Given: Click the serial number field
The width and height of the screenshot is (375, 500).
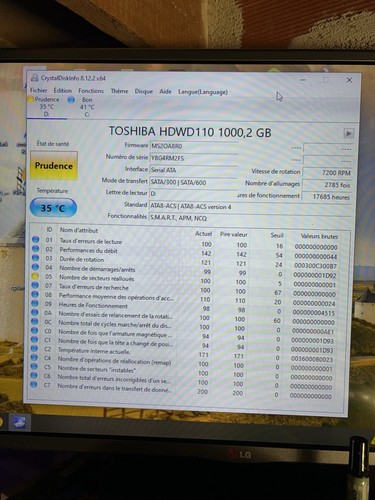Looking at the screenshot, I should (x=193, y=158).
